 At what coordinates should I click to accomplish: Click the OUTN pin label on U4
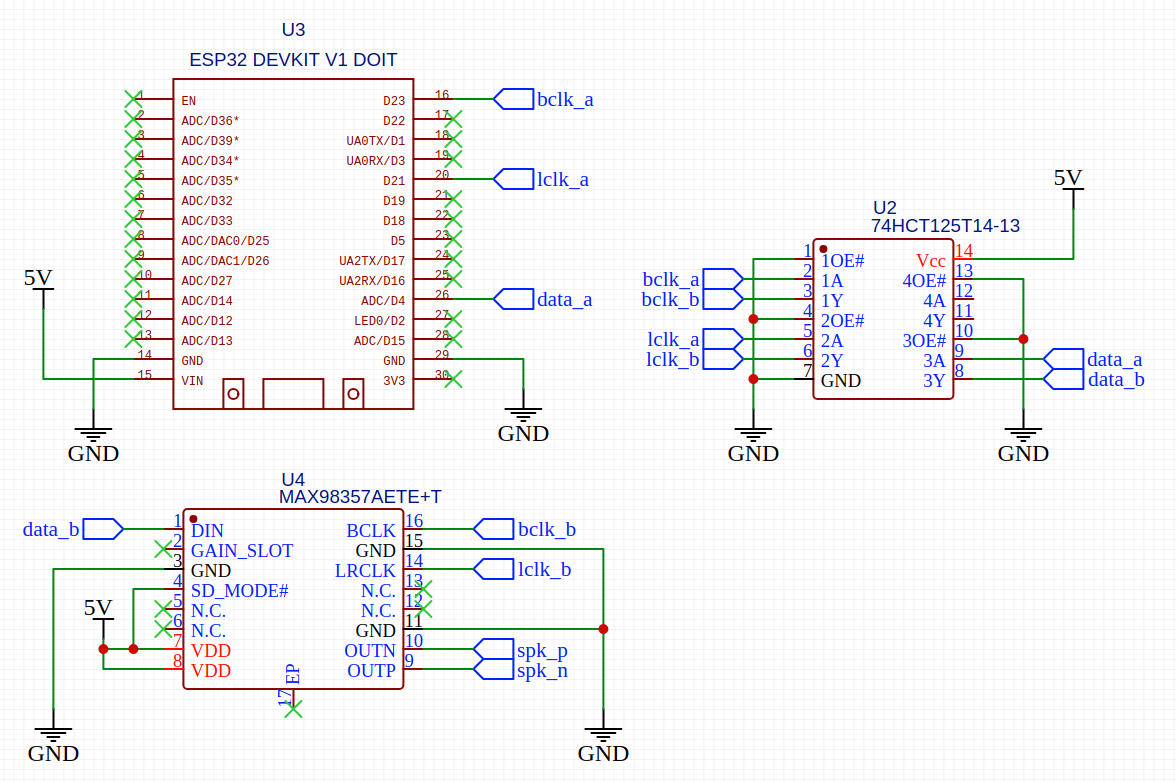pos(370,651)
